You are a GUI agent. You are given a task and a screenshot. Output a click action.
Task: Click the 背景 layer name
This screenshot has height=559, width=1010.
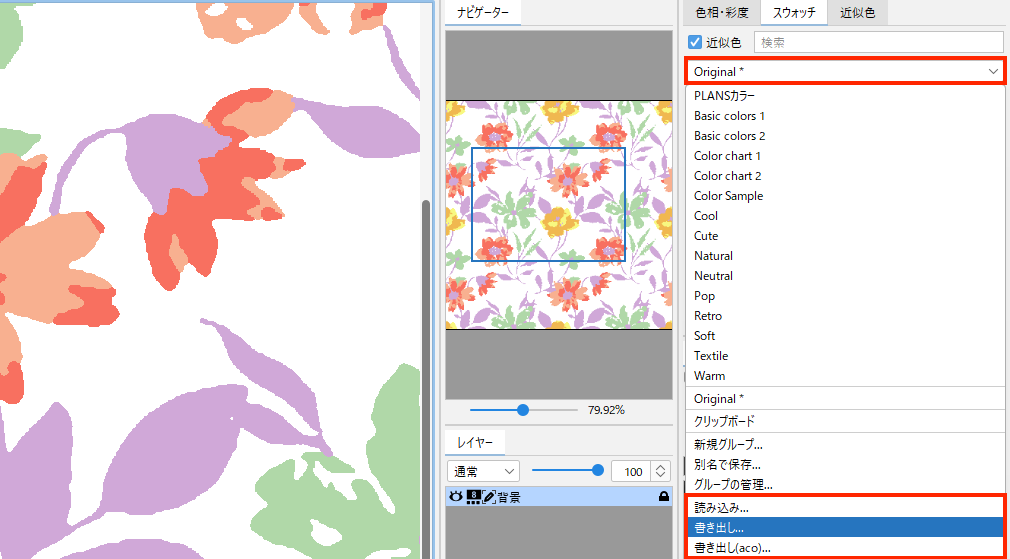(509, 497)
